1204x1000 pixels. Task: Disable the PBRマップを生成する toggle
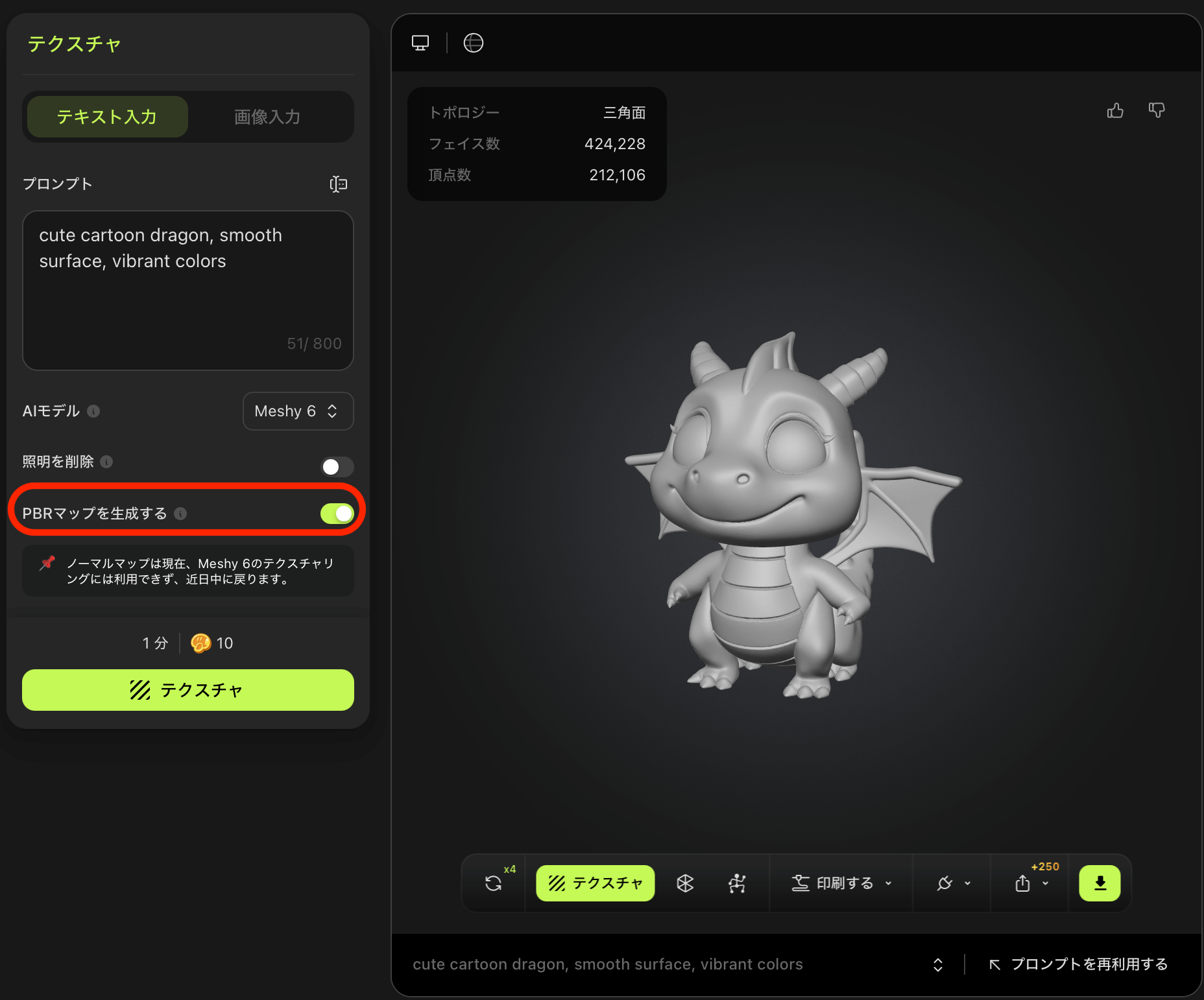coord(337,514)
